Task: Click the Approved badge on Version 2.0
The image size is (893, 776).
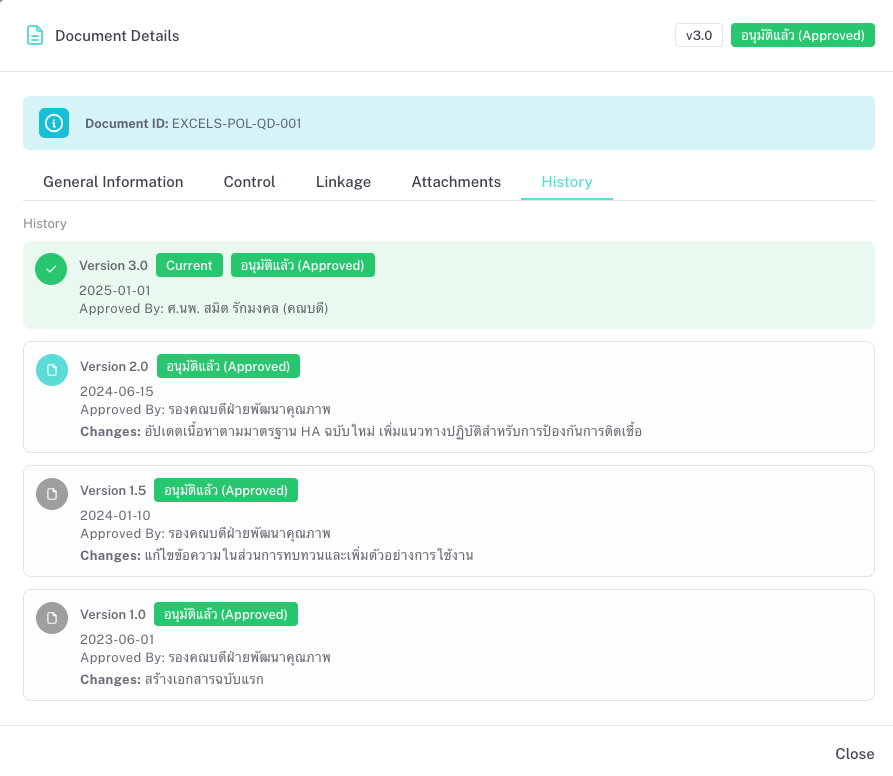Action: click(x=228, y=367)
